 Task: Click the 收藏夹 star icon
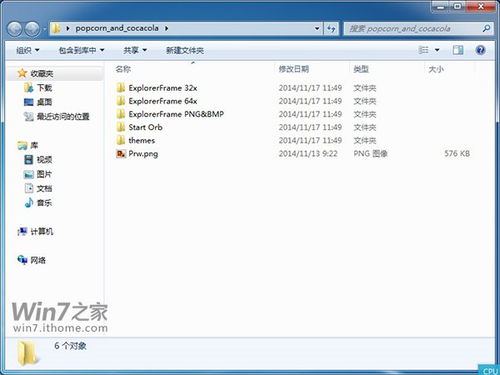[x=22, y=73]
